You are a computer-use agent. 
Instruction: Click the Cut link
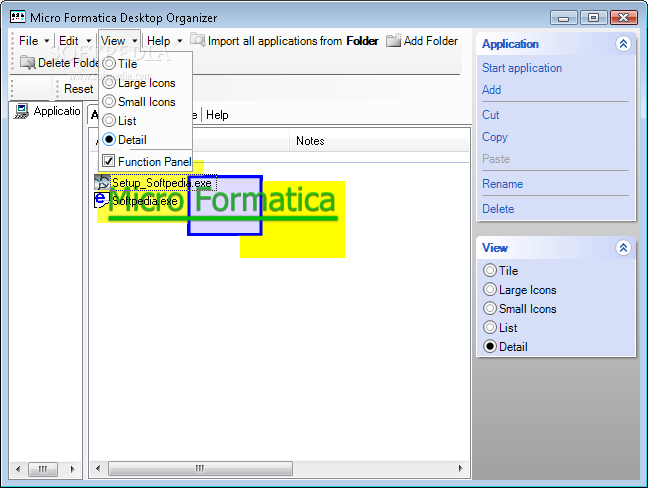pos(491,114)
